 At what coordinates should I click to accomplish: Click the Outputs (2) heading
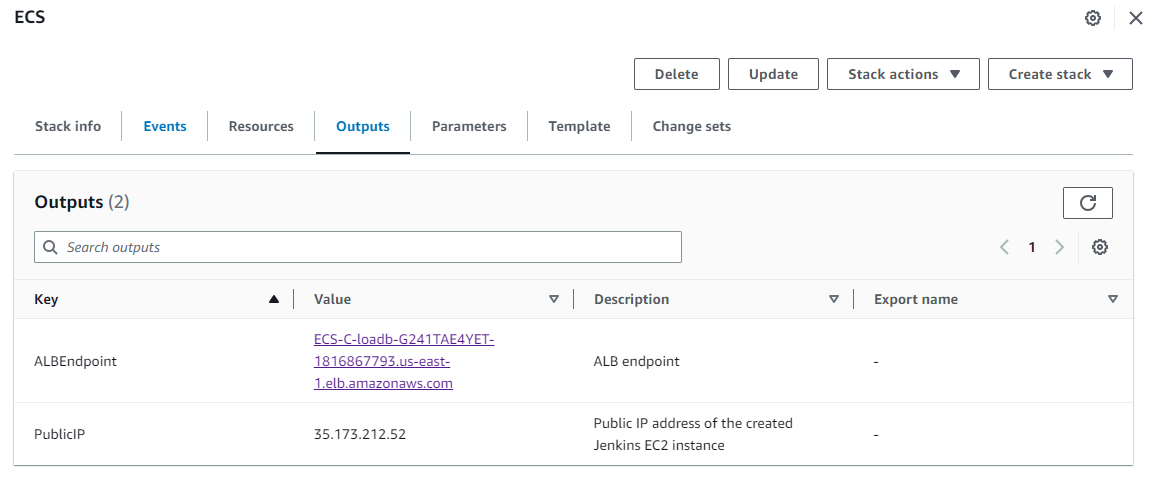[82, 202]
